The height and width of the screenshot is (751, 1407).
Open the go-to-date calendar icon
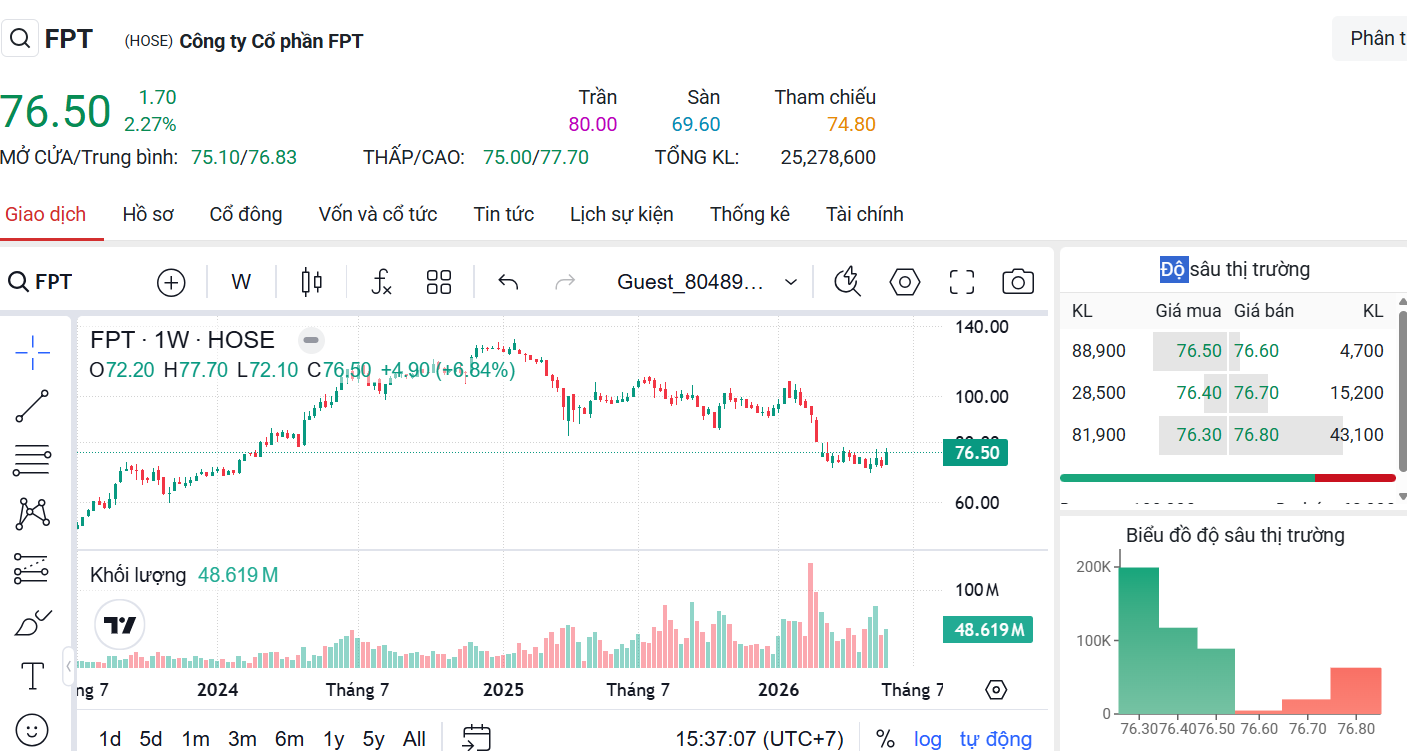click(476, 739)
